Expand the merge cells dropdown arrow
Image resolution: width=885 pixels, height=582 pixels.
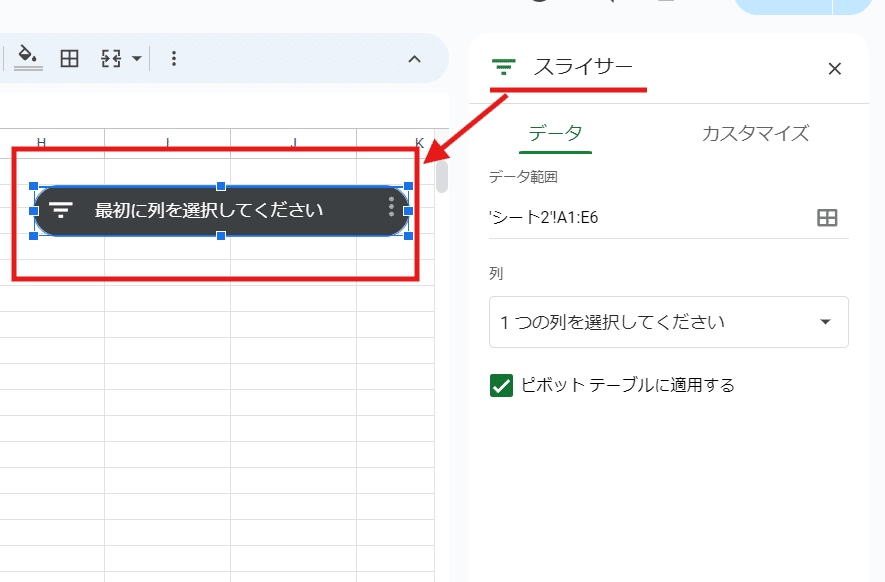click(x=136, y=59)
